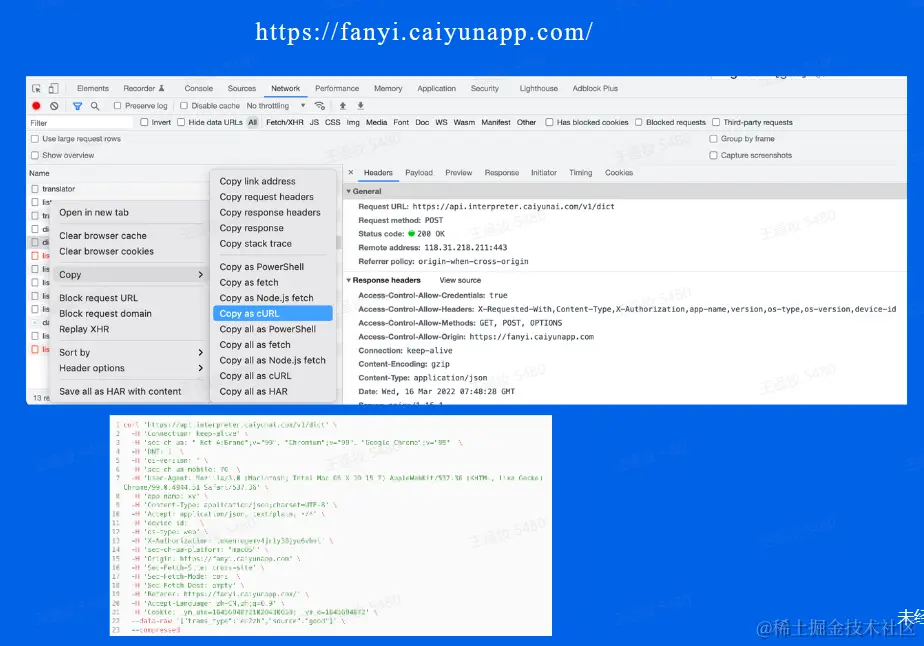Enable the Preserve log checkbox
Viewport: 924px width, 646px height.
point(117,106)
